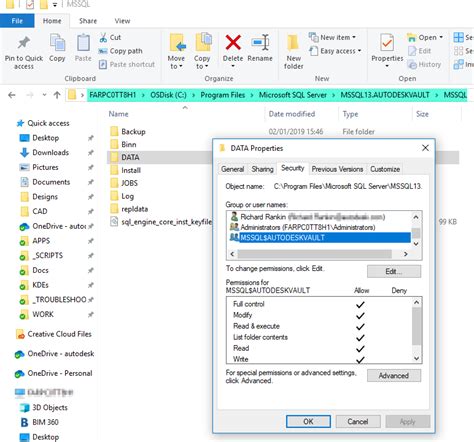Select Administrators in group list

pos(307,227)
